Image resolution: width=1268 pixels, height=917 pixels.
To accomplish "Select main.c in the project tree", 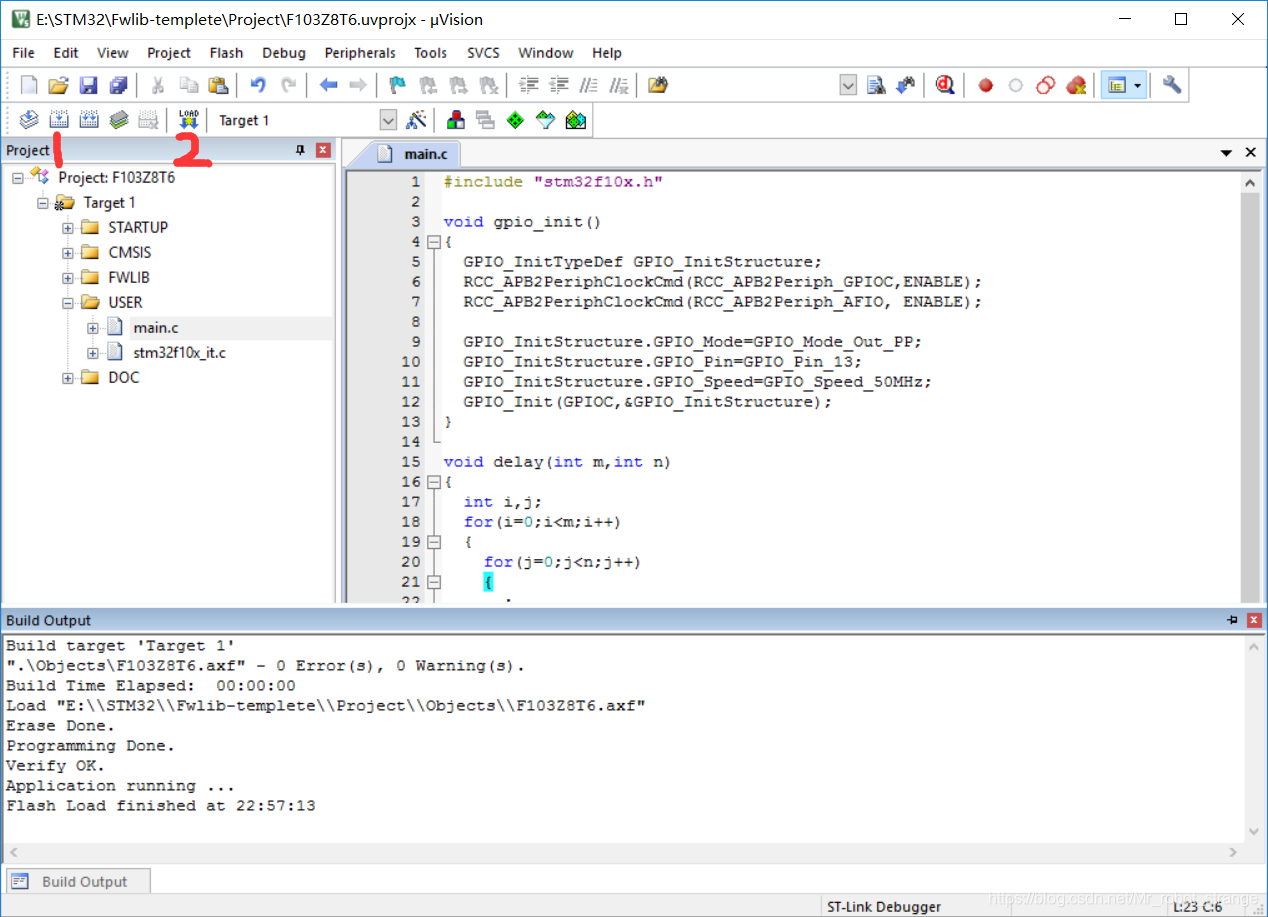I will (157, 327).
